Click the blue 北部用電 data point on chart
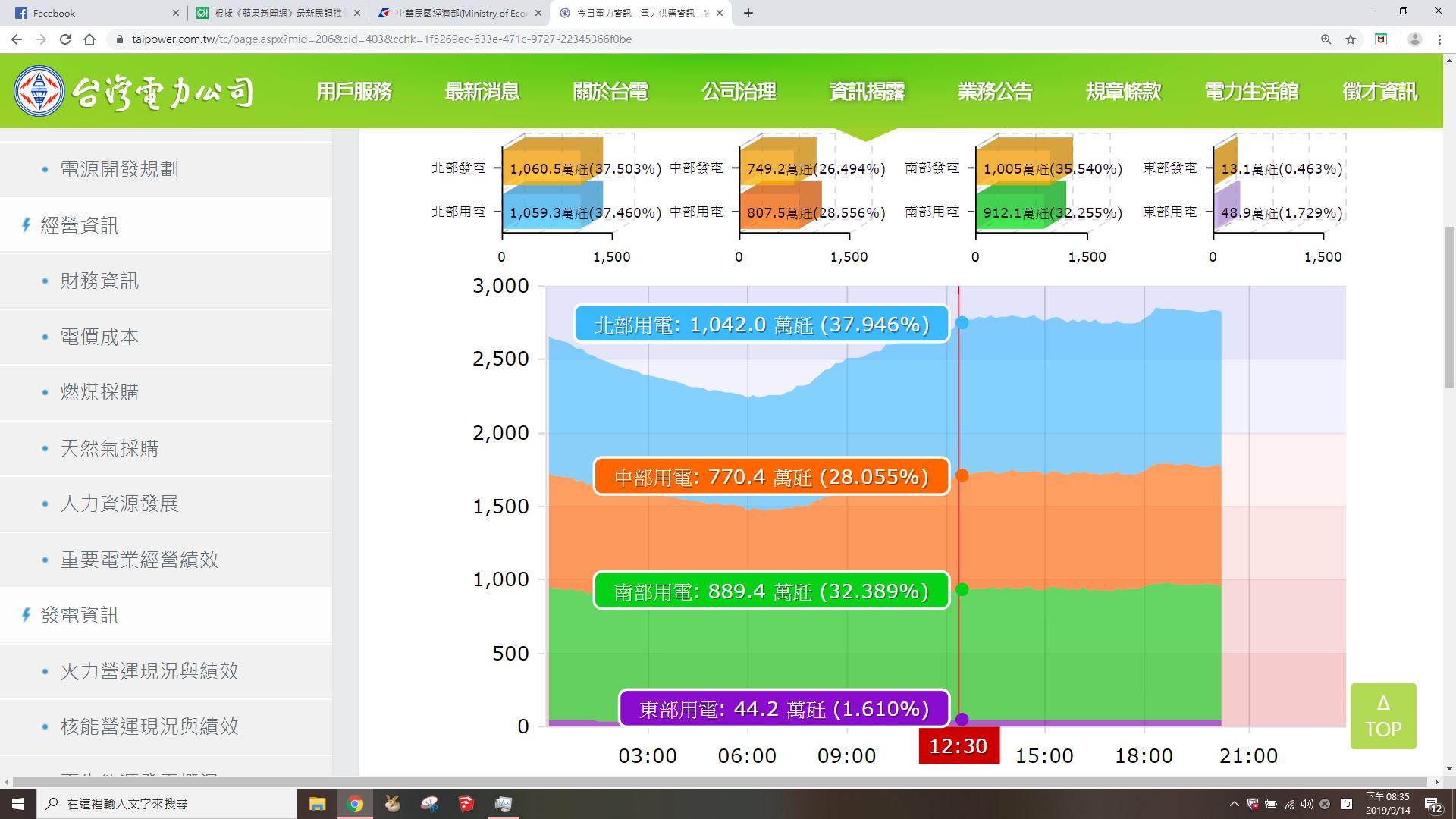 pos(962,323)
